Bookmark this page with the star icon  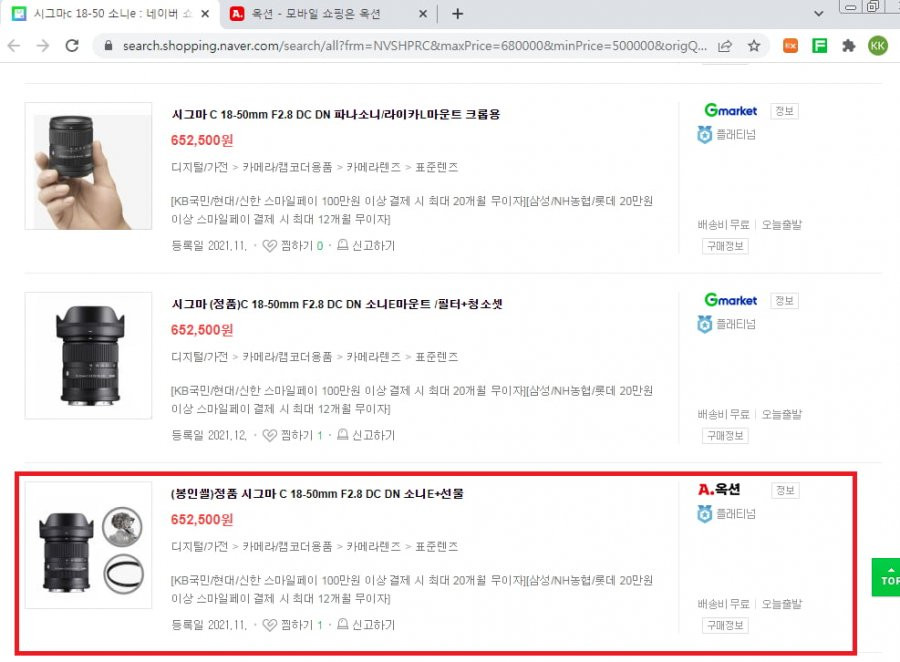tap(754, 45)
